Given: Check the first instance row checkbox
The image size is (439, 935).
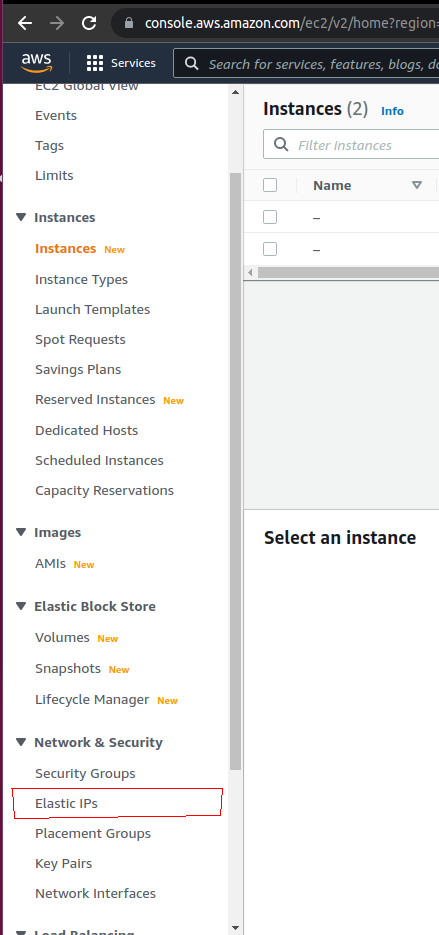Looking at the screenshot, I should coord(270,216).
